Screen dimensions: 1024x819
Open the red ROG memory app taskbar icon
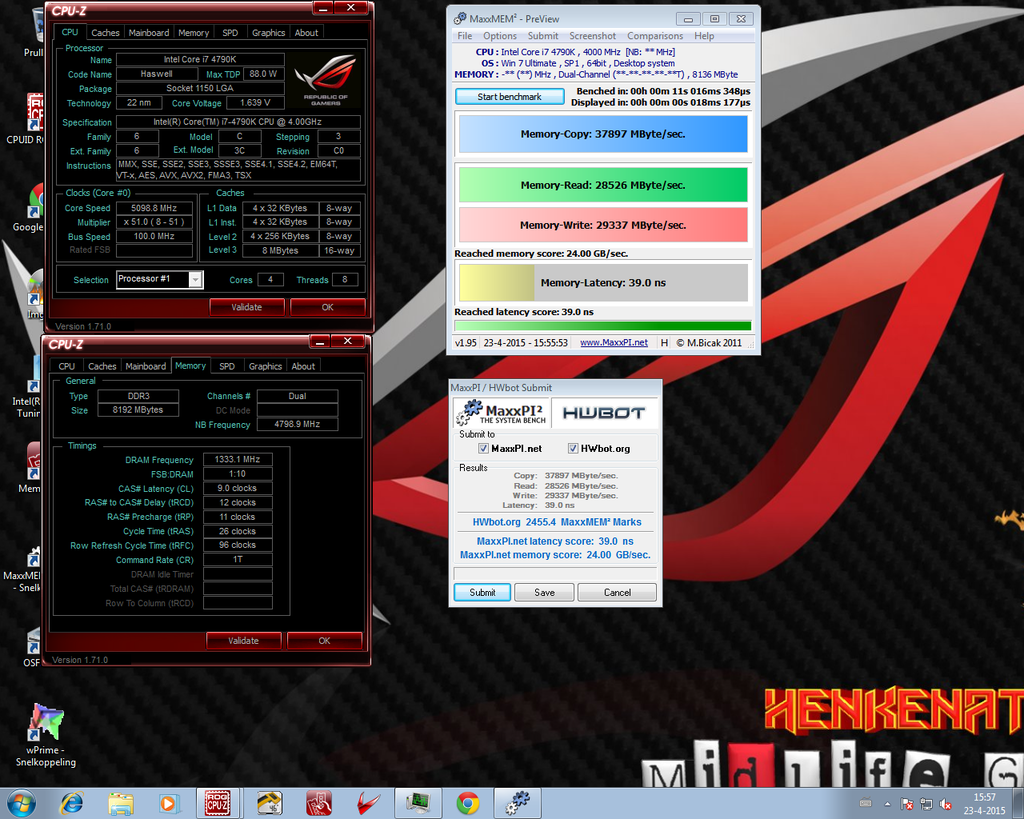[319, 803]
